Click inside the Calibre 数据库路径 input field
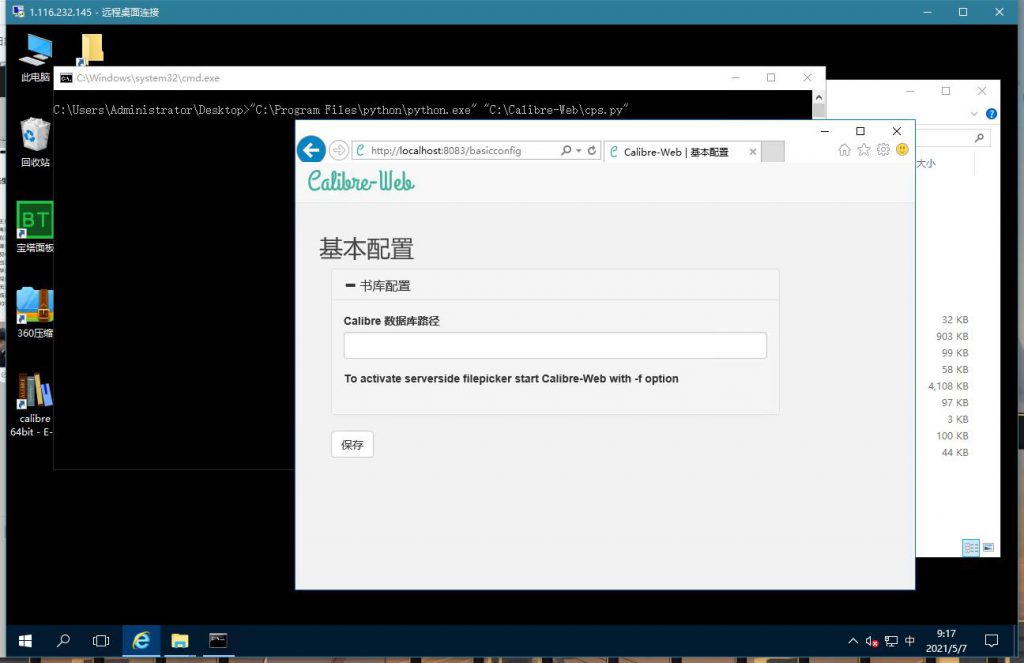Viewport: 1024px width, 663px height. coord(554,344)
